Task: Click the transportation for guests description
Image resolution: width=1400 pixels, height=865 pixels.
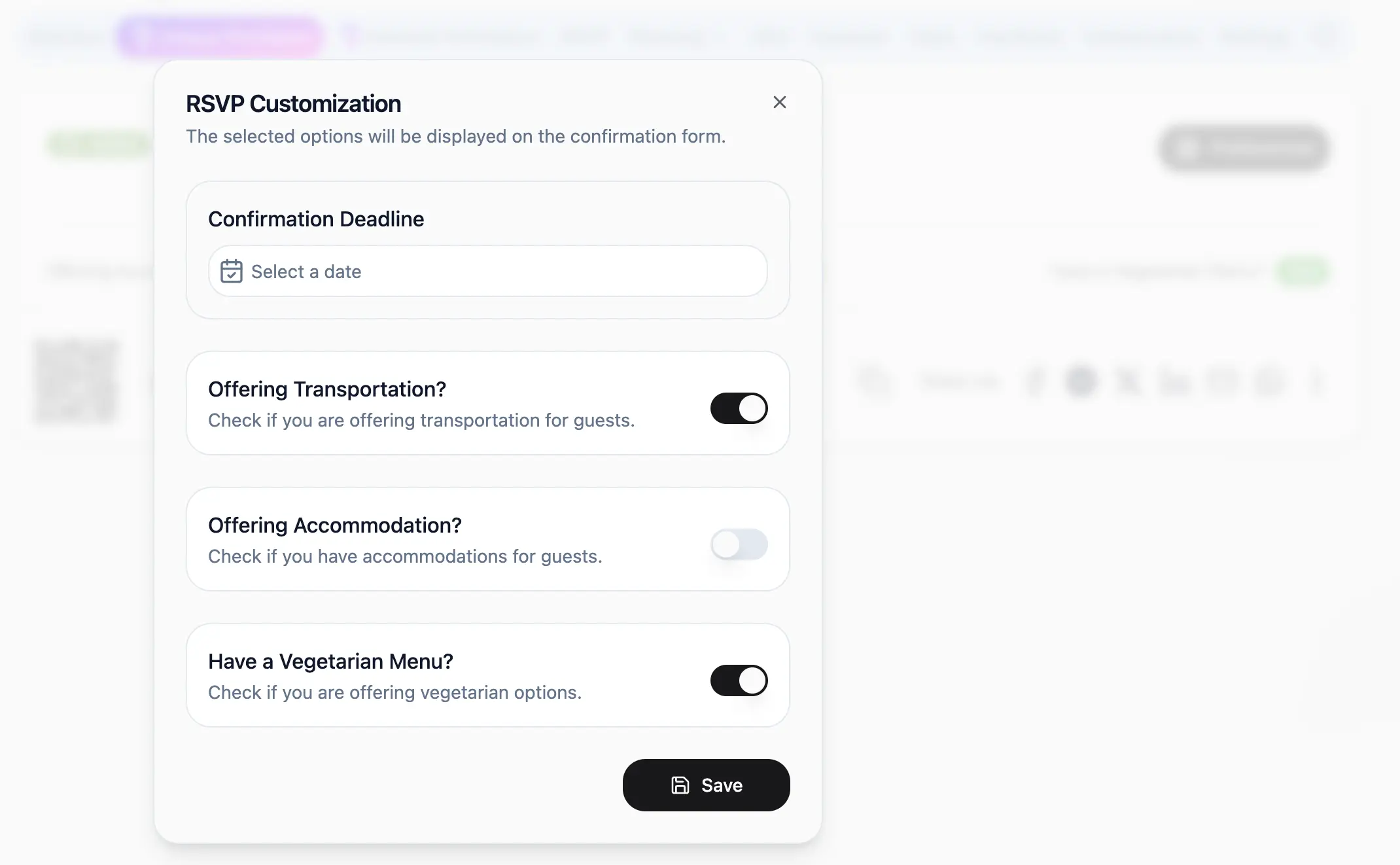Action: point(421,420)
